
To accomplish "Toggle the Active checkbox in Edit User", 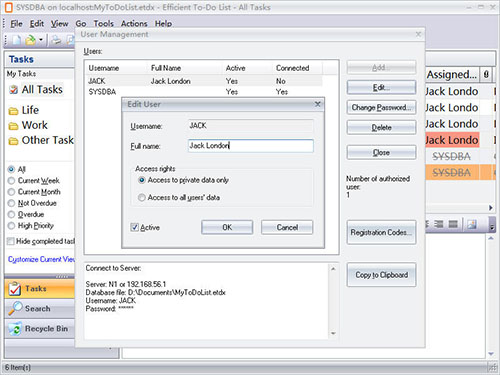I will 134,227.
